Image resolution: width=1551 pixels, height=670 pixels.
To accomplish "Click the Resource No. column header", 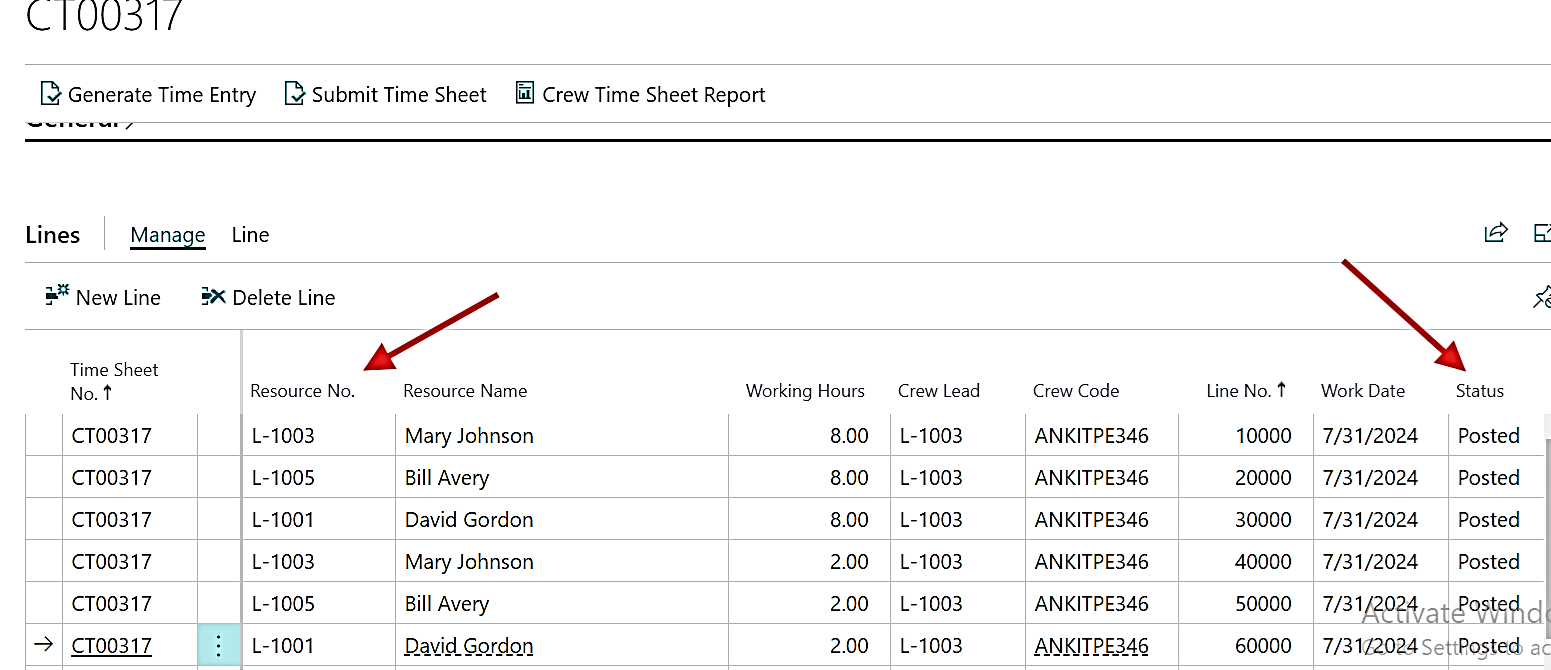I will (x=302, y=391).
